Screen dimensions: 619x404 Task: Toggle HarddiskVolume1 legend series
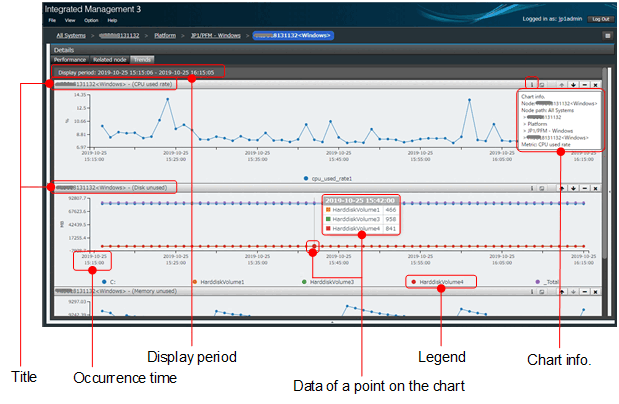[218, 282]
